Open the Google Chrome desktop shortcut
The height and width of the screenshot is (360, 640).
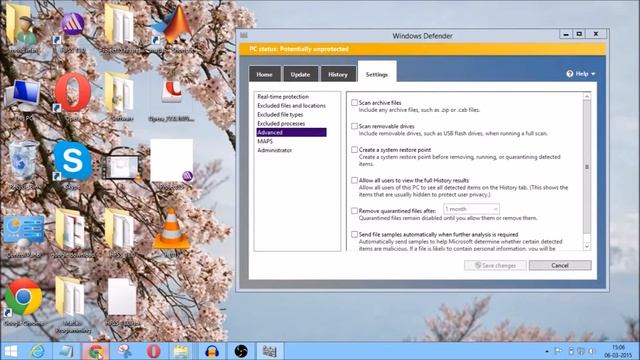pos(23,298)
